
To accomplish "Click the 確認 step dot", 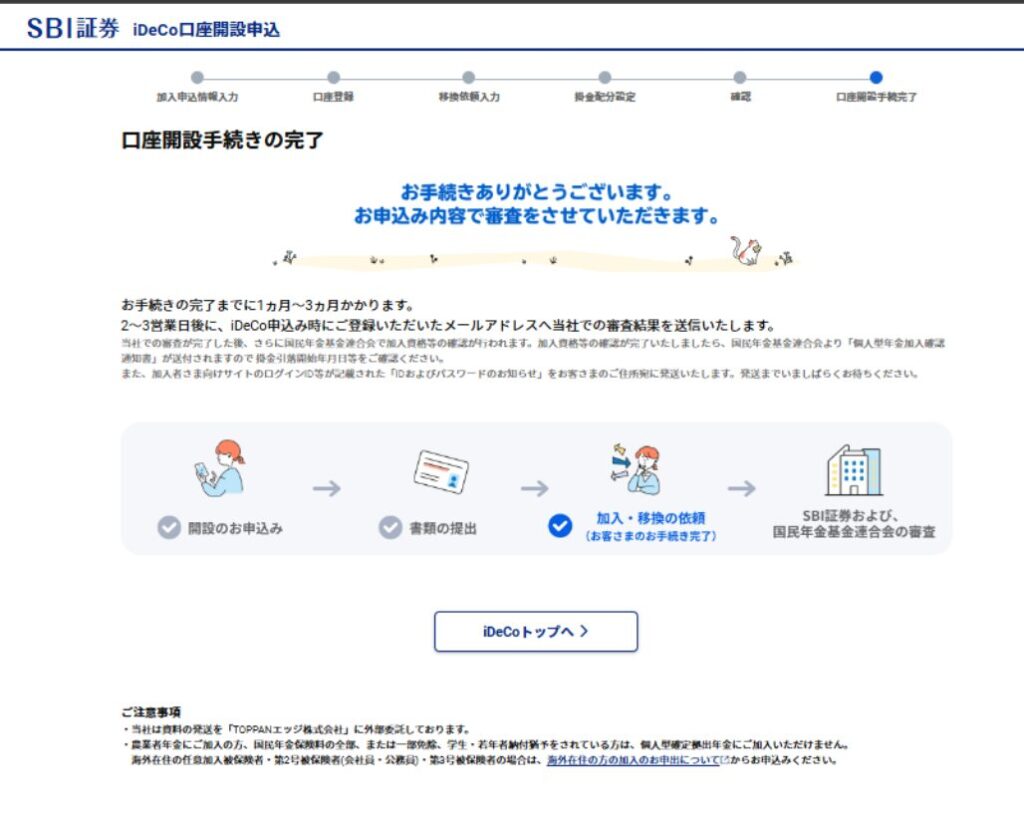I will coord(739,78).
